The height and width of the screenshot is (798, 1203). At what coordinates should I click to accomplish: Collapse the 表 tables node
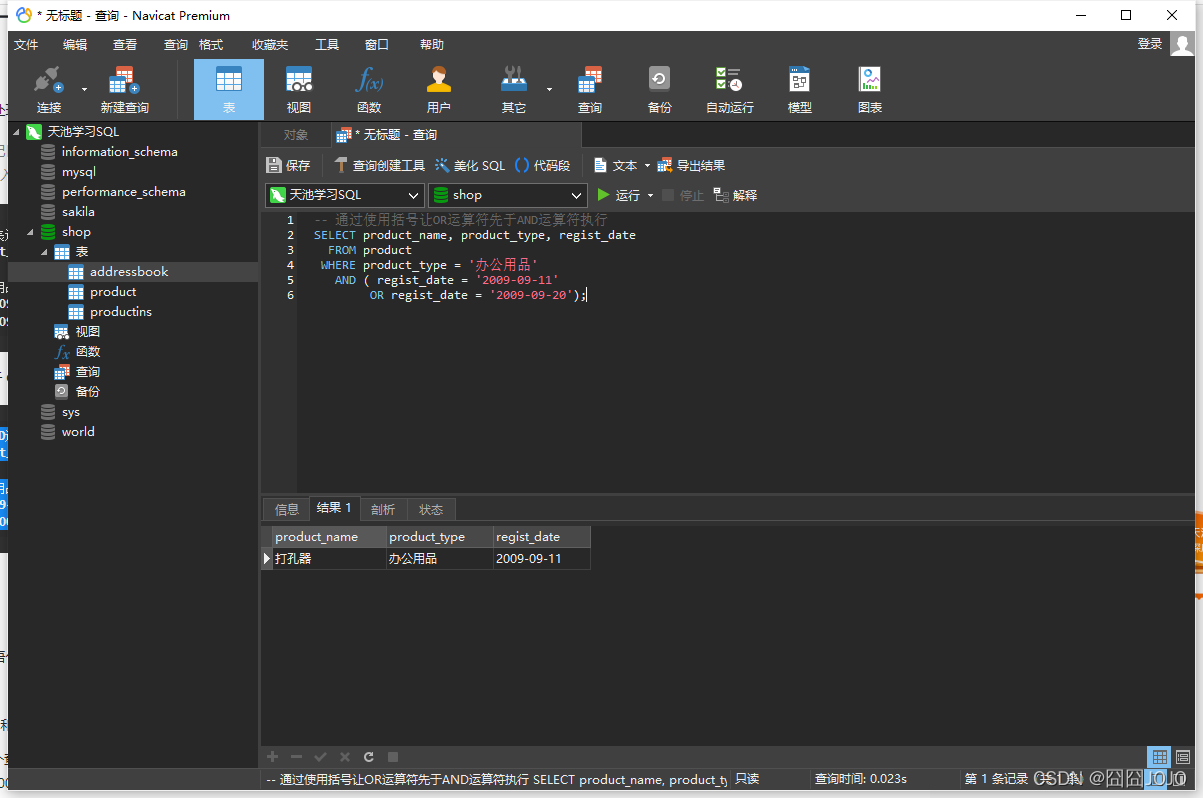click(x=44, y=252)
